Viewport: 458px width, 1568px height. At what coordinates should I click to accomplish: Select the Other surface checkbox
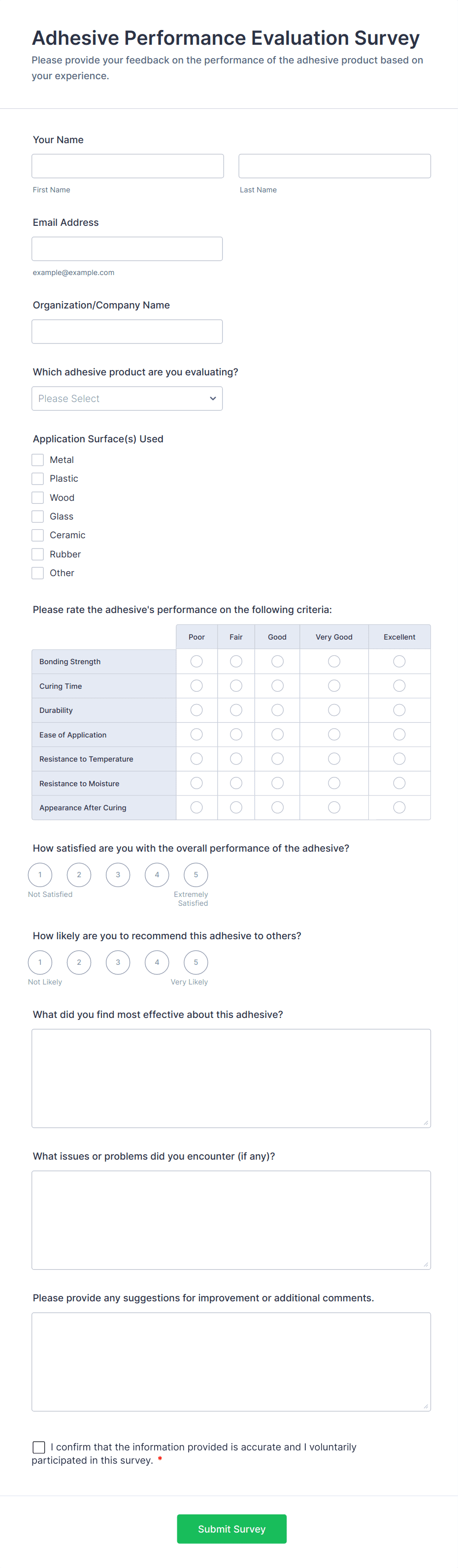(x=37, y=573)
